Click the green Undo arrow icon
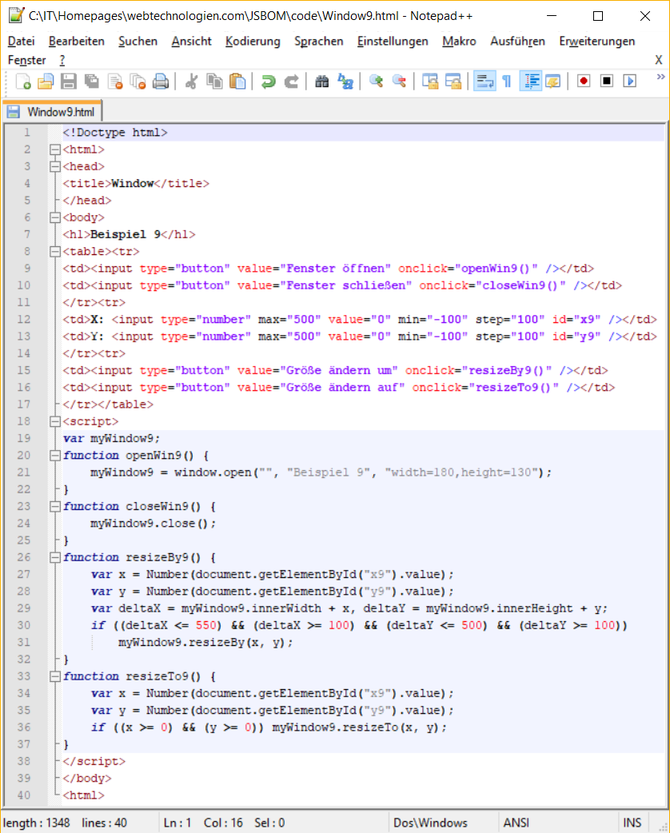This screenshot has width=670, height=833. [x=268, y=81]
